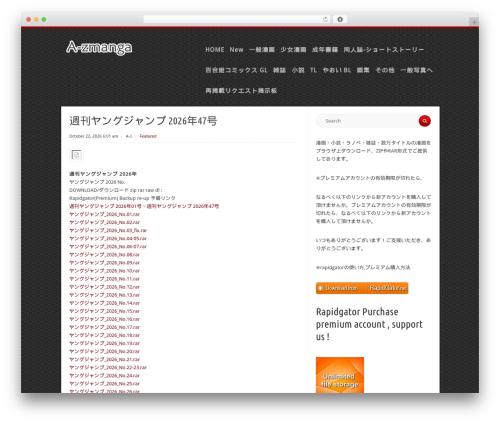Download ヤングジャンプ_2026_No.14.rar
This screenshot has height=423, width=500.
pyautogui.click(x=104, y=303)
